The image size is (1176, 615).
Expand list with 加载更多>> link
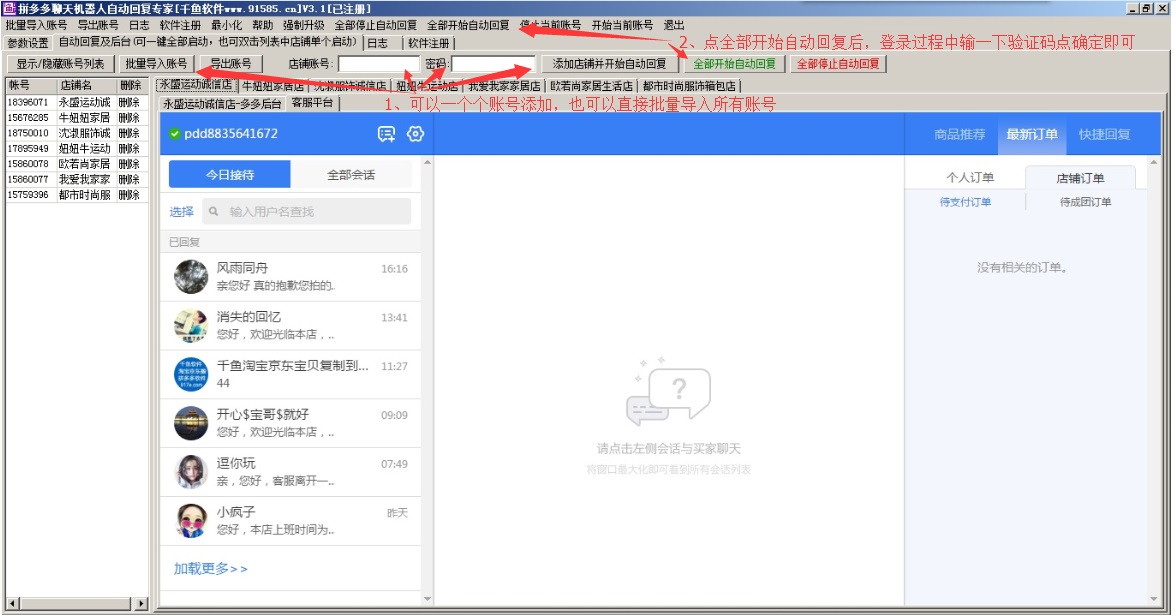[210, 568]
